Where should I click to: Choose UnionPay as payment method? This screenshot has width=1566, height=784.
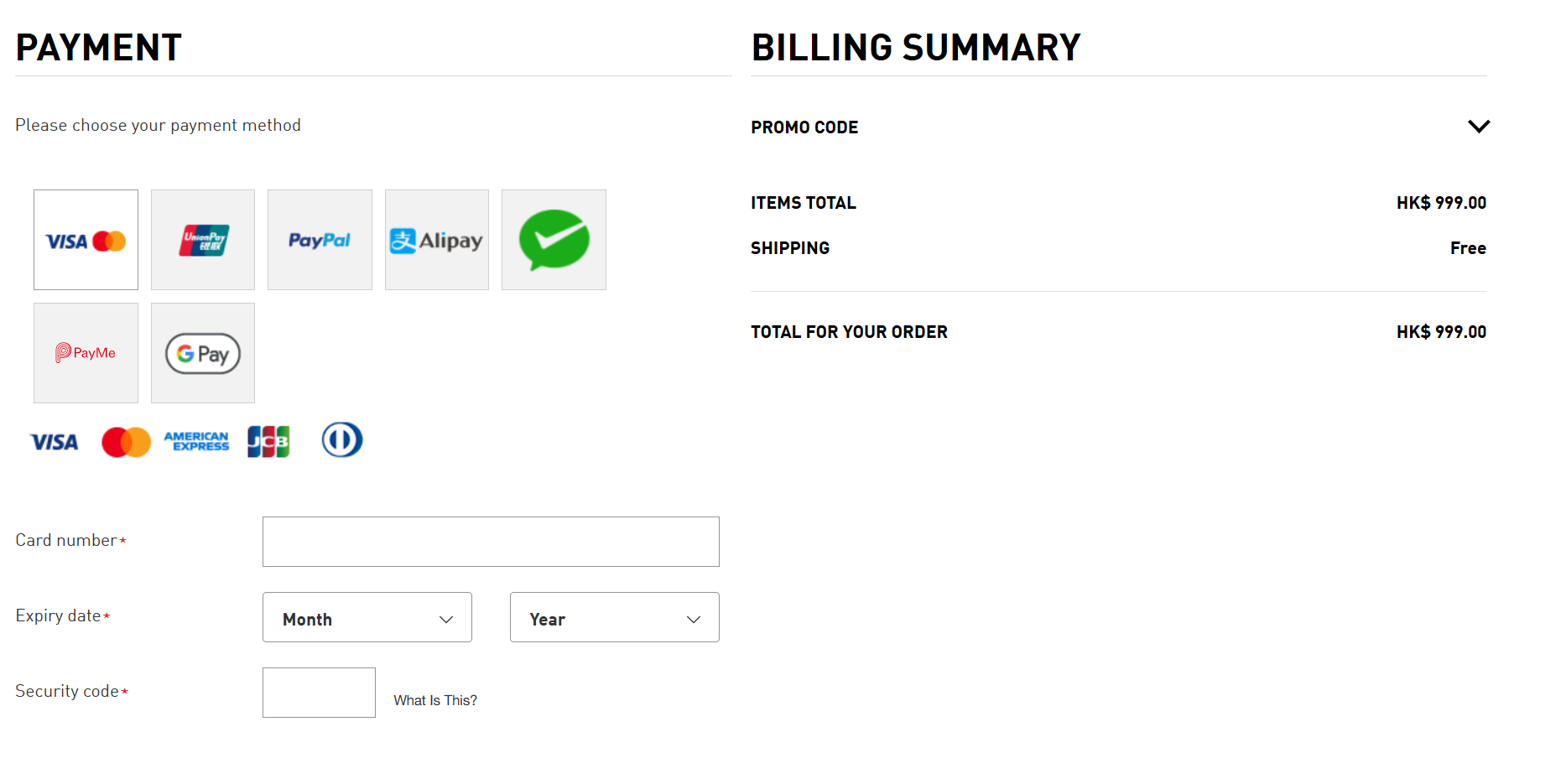pyautogui.click(x=202, y=239)
